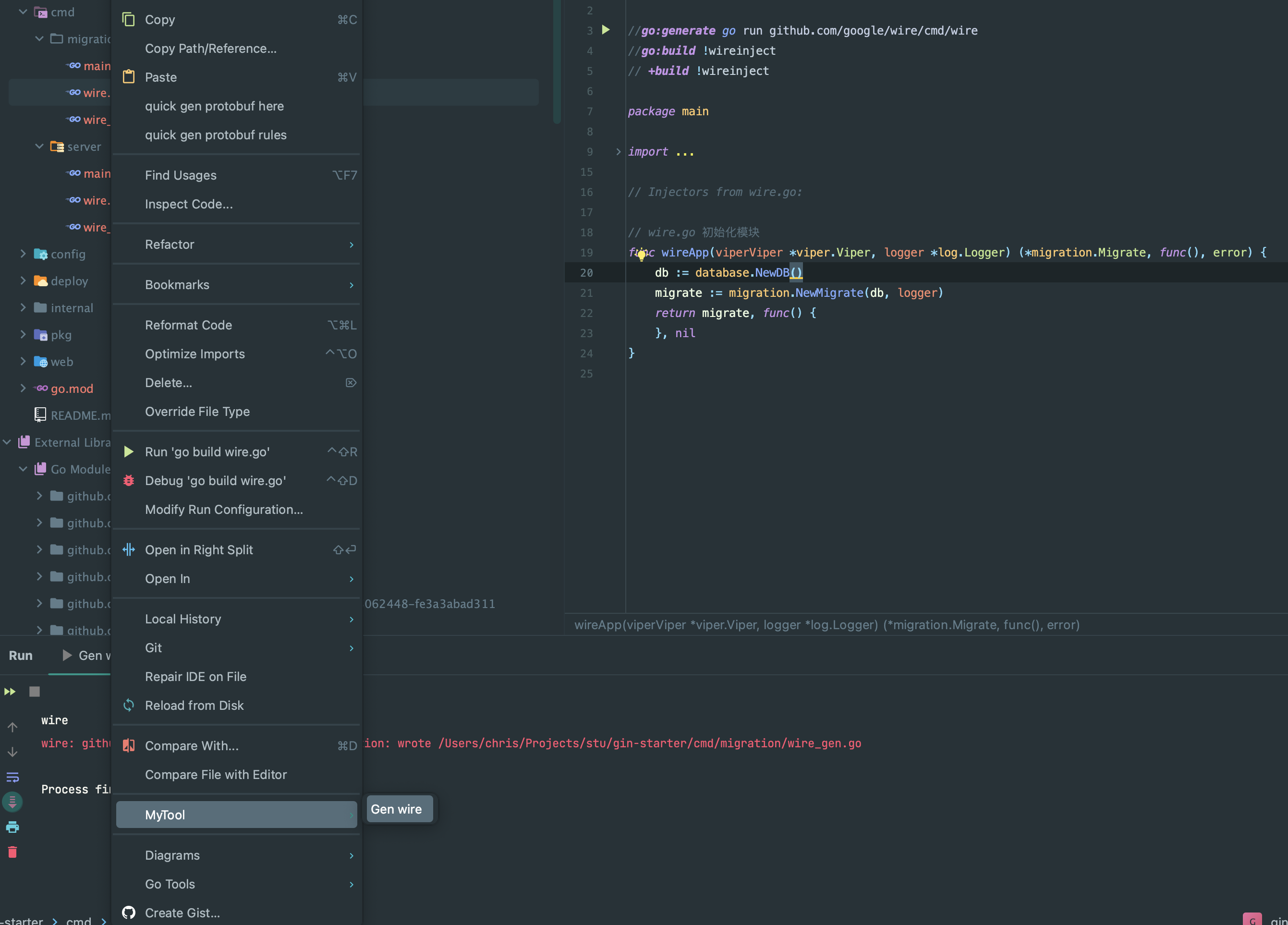Select the MyTool menu item

(237, 814)
